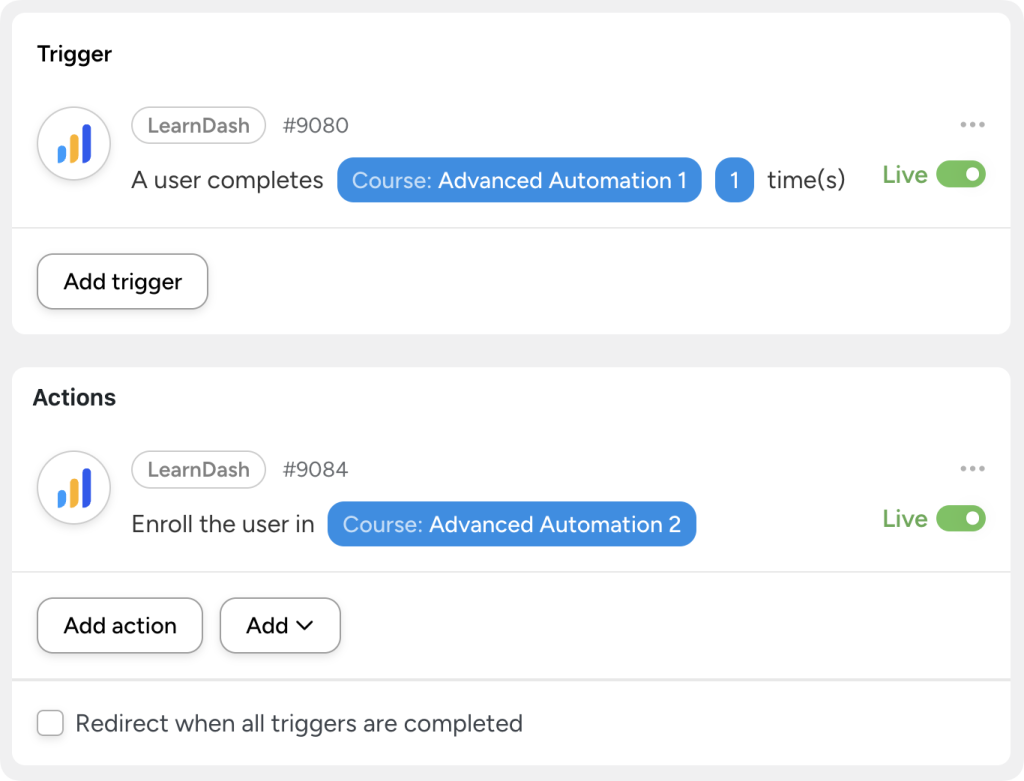This screenshot has height=781, width=1024.
Task: Click the LearnDash label on the trigger
Action: [198, 125]
